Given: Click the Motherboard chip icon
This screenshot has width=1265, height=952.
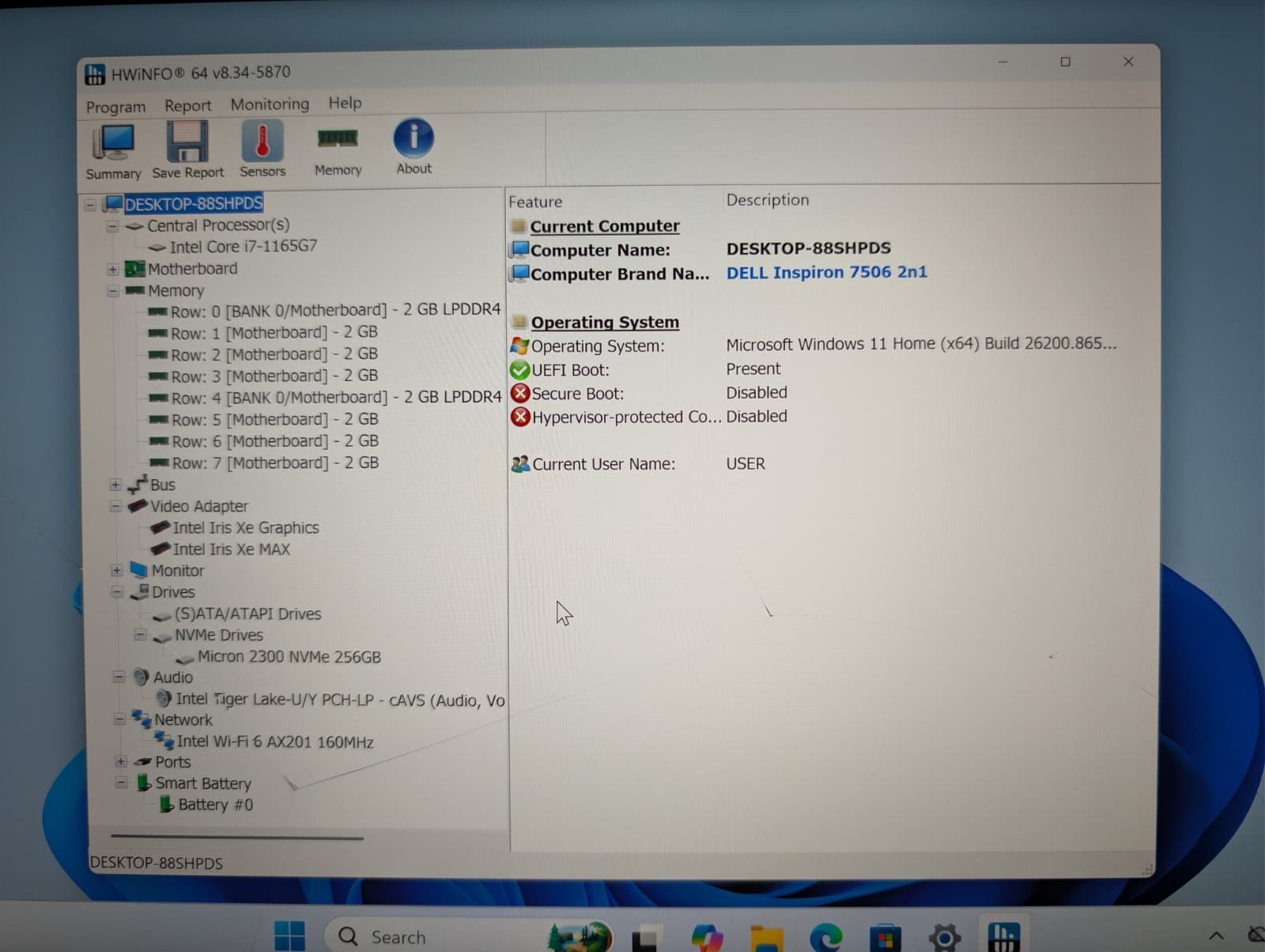Looking at the screenshot, I should [135, 269].
